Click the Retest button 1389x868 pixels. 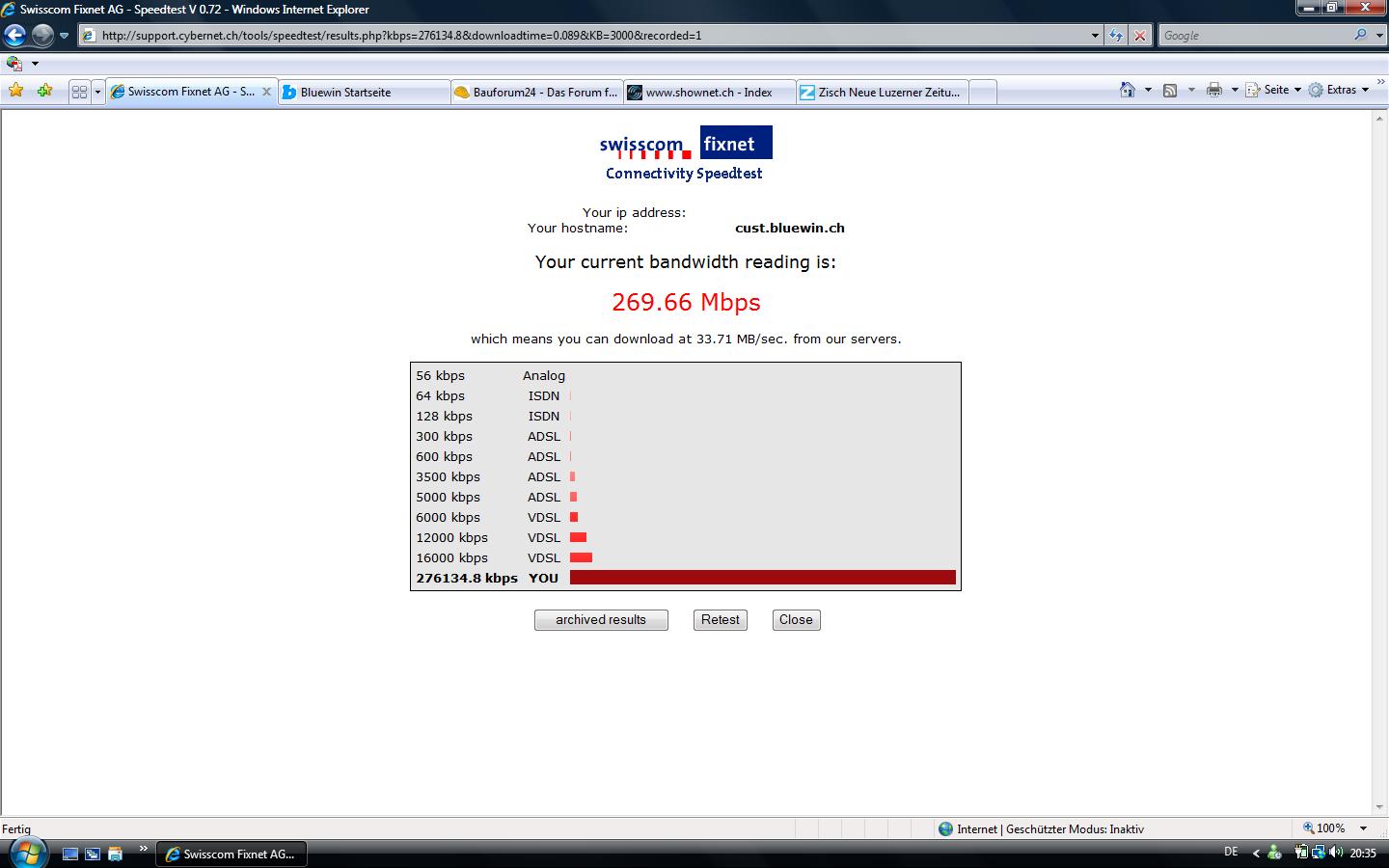tap(721, 620)
